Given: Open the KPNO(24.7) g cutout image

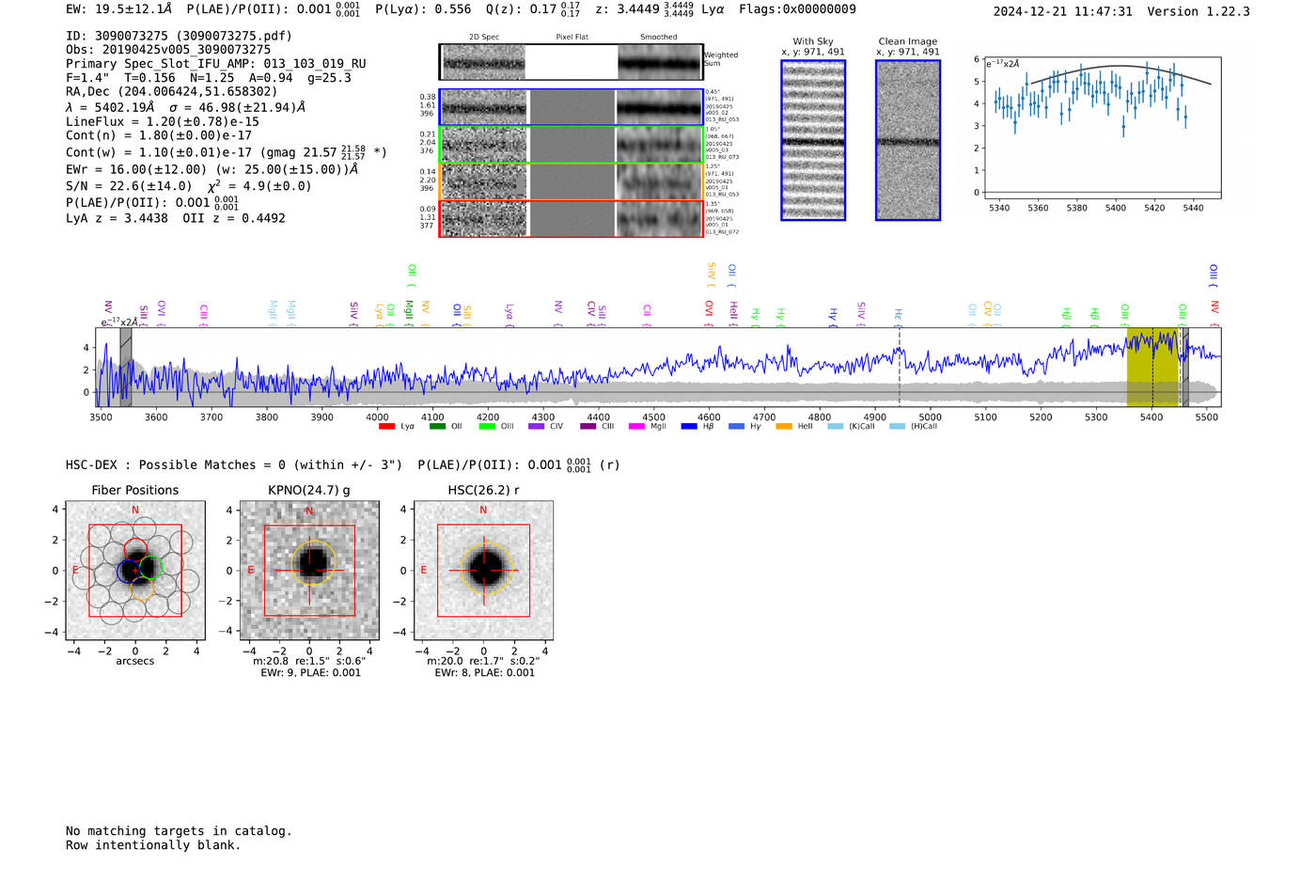Looking at the screenshot, I should point(309,571).
